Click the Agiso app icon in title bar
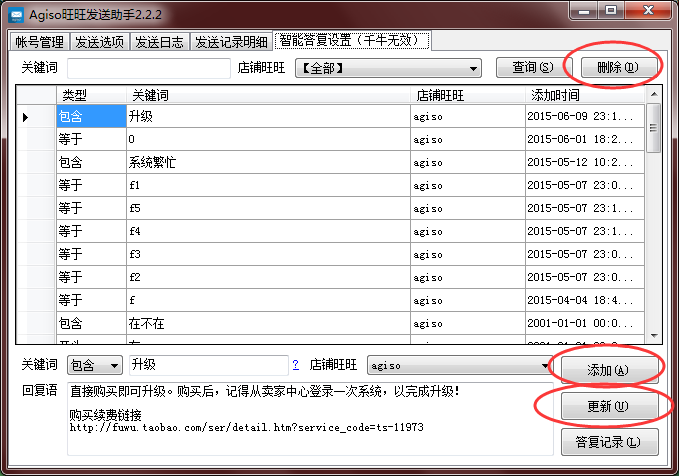This screenshot has width=679, height=476. tap(16, 15)
